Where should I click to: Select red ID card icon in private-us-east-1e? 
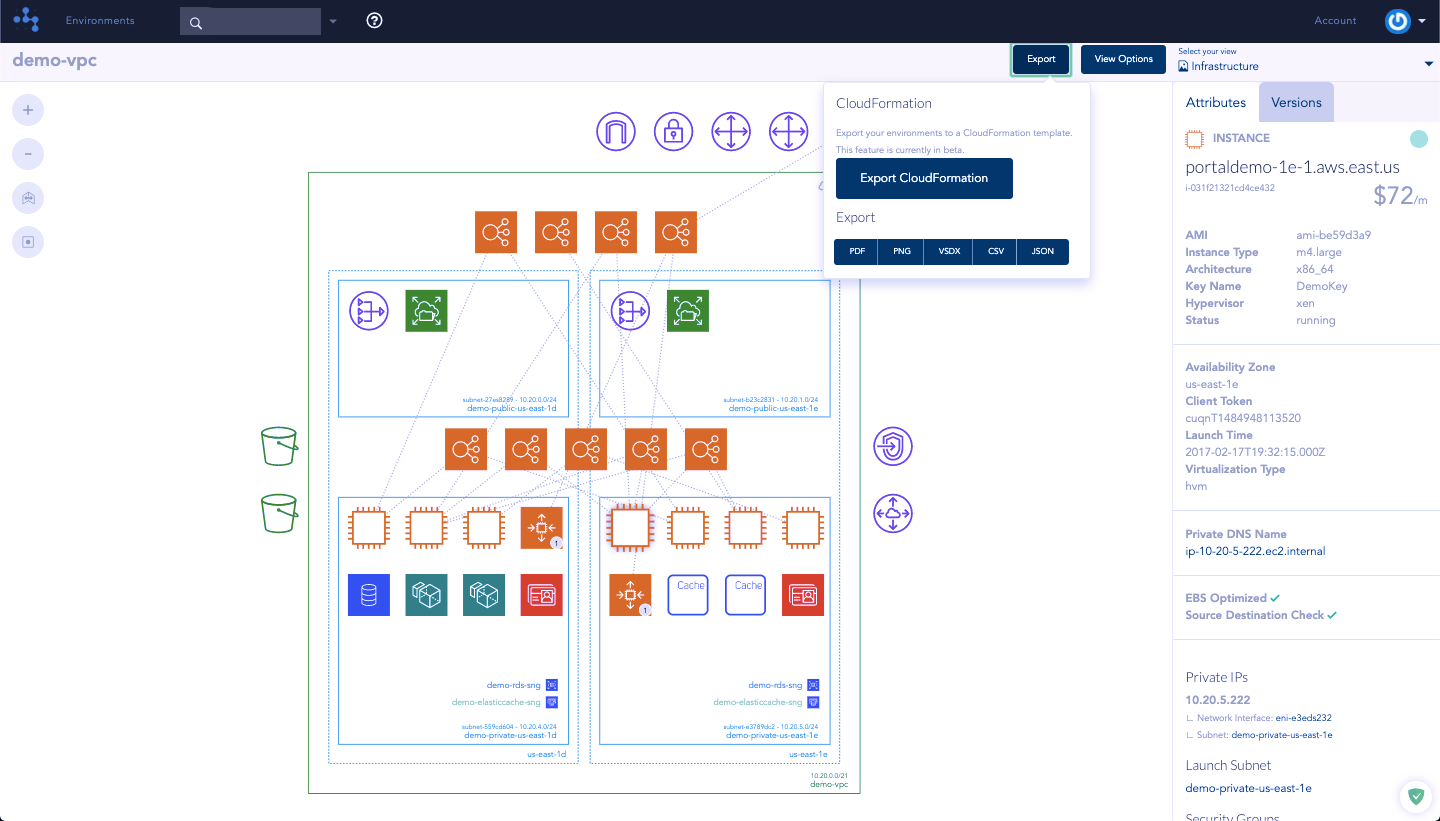(x=804, y=595)
